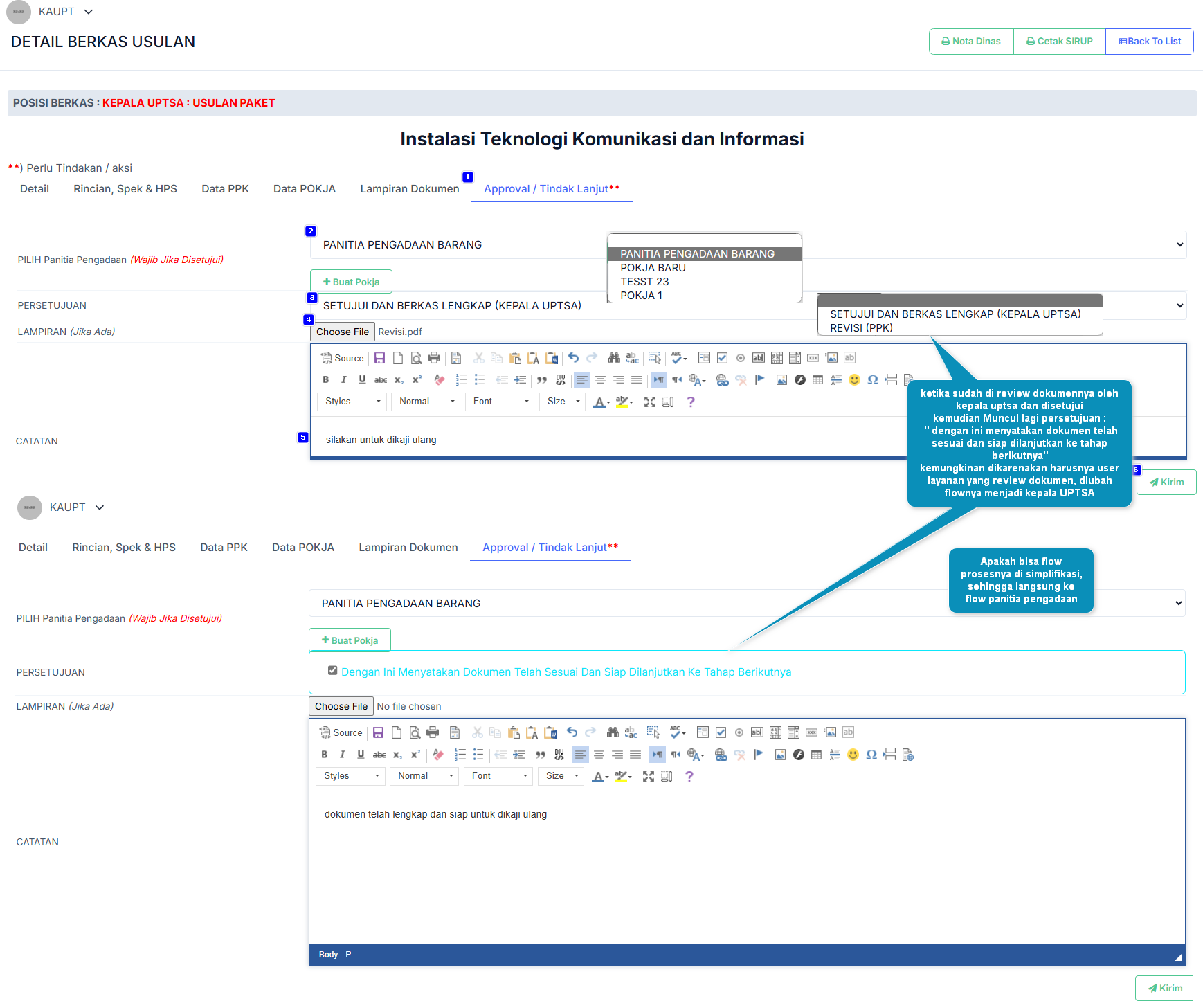Insert numbered list in the lower editor
This screenshot has height=1008, width=1203.
click(x=460, y=755)
